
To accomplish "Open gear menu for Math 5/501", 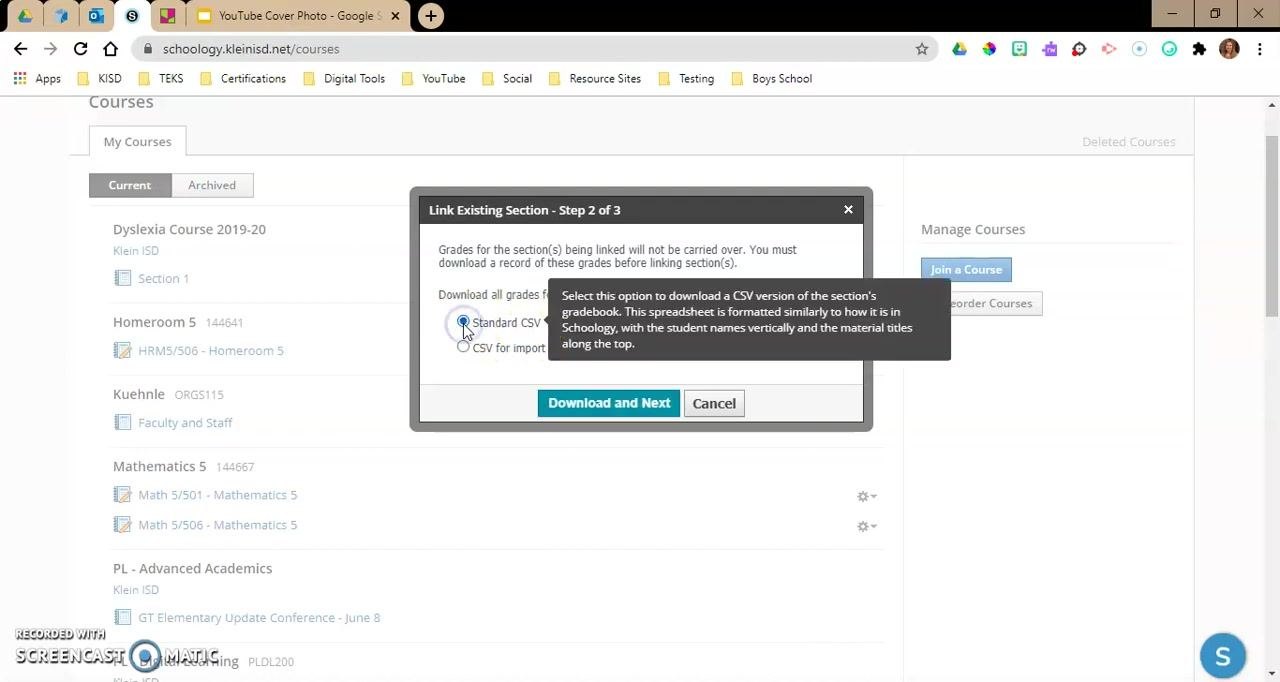I will [x=866, y=496].
